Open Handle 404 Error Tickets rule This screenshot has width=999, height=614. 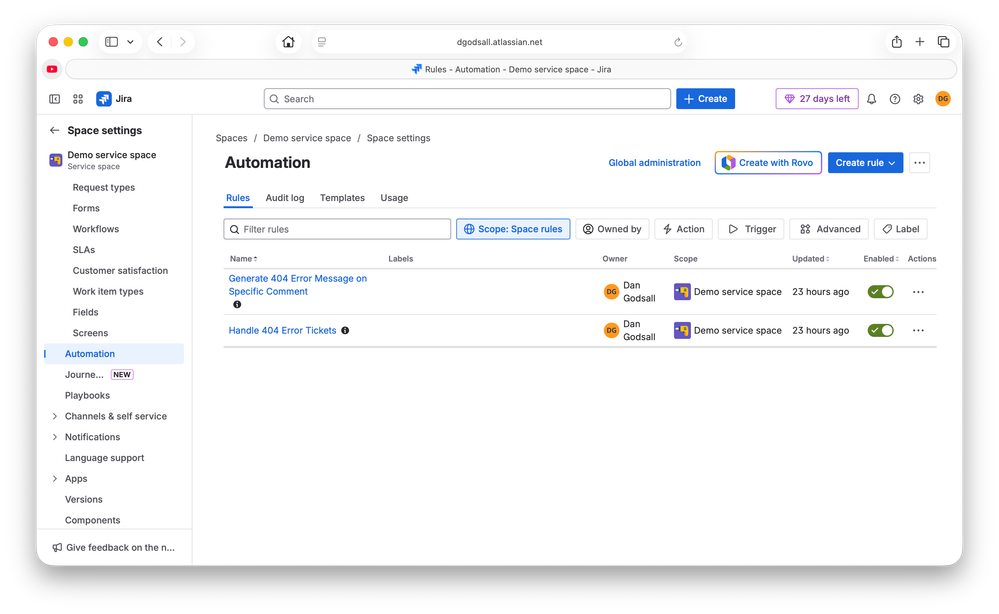pyautogui.click(x=282, y=331)
